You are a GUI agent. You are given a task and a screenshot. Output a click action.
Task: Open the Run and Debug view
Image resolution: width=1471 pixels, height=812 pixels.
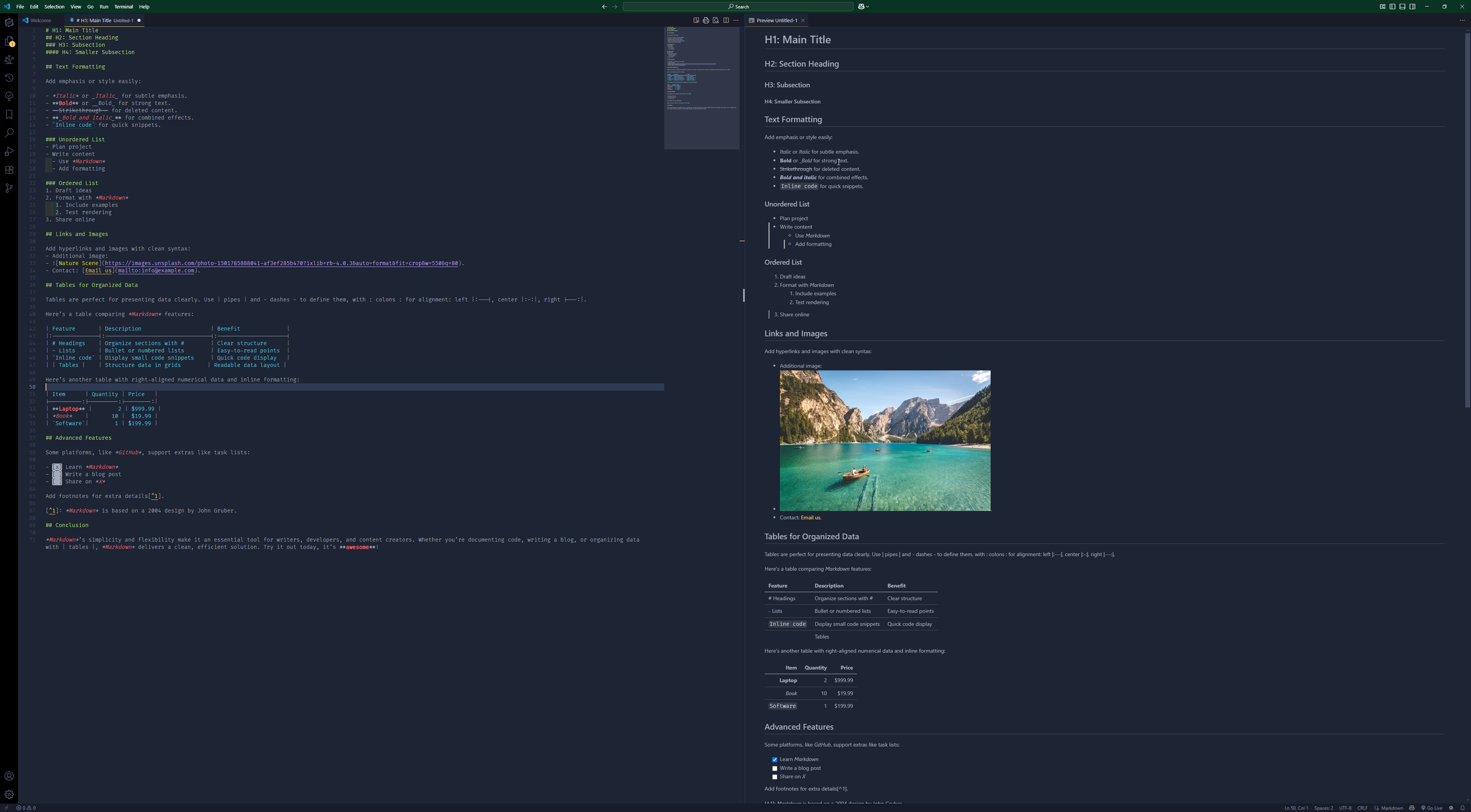pos(9,151)
